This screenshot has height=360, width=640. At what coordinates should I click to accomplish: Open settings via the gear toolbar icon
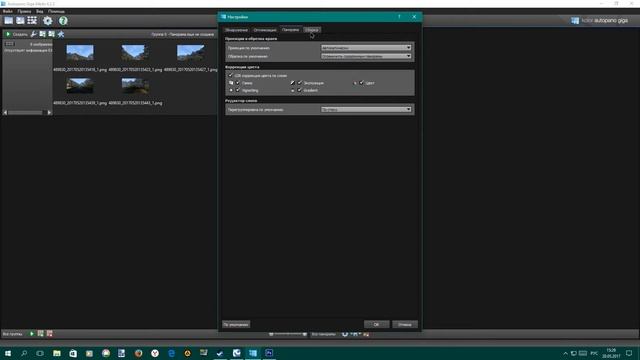48,20
